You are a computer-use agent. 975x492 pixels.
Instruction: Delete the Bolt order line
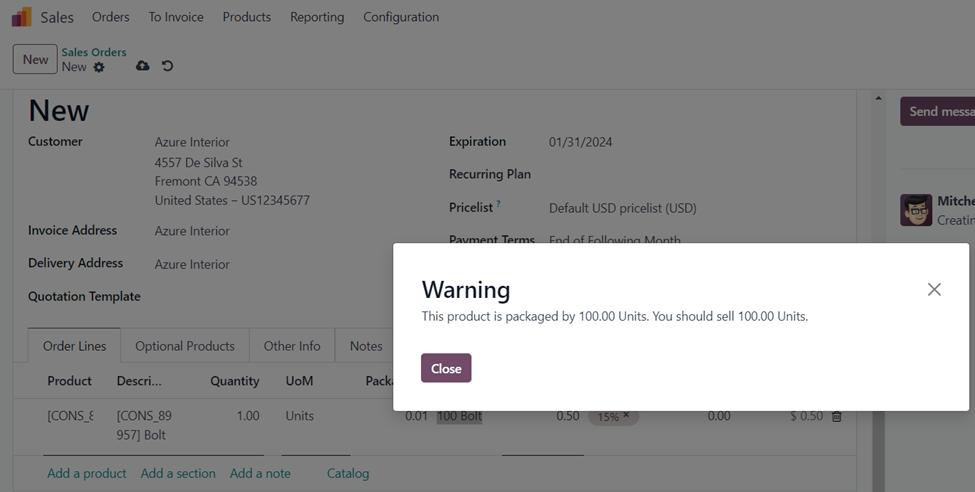pyautogui.click(x=837, y=416)
